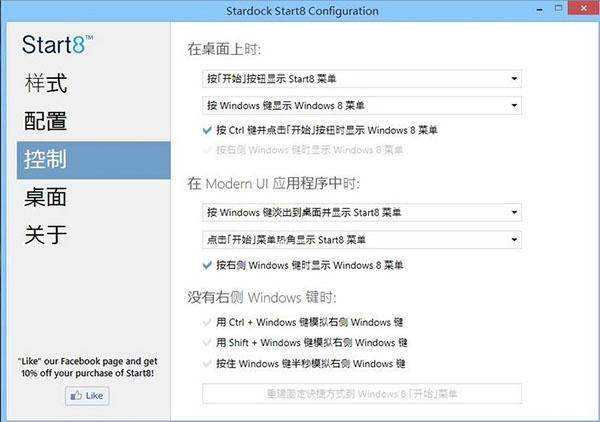600x422 pixels.
Task: Click the Facebook Like thumbs-up button
Action: [x=87, y=396]
